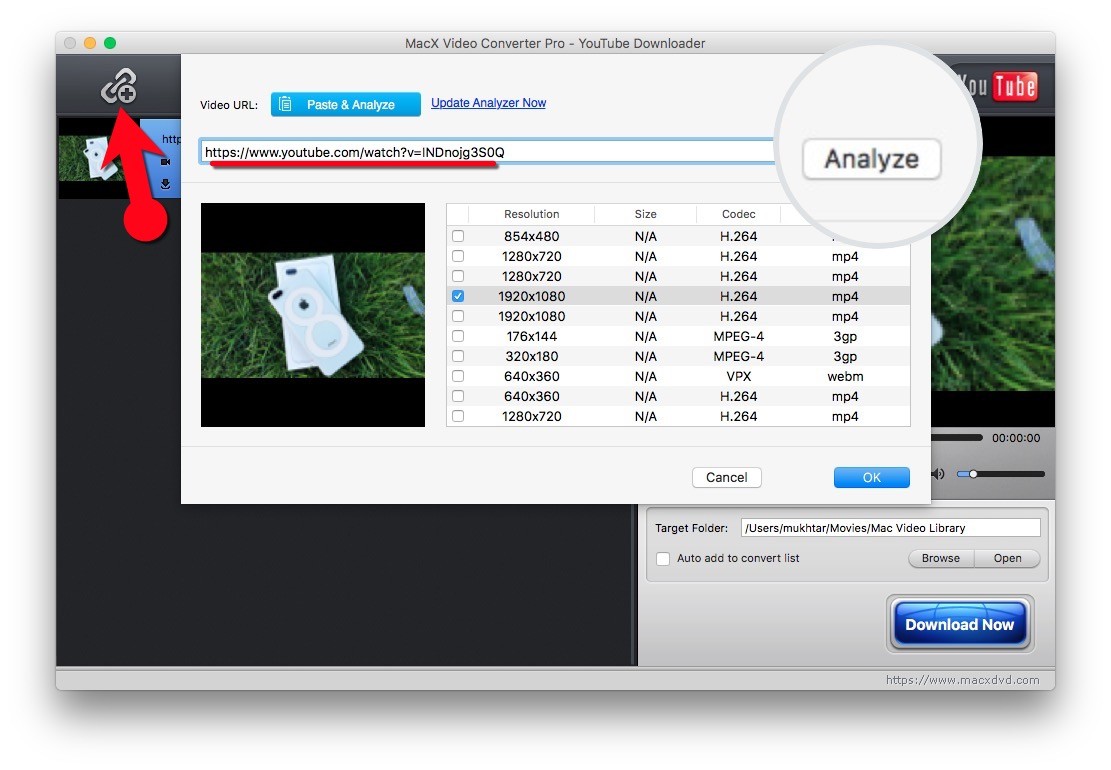The image size is (1111, 770).
Task: Click inside the Video URL text field
Action: tap(487, 152)
